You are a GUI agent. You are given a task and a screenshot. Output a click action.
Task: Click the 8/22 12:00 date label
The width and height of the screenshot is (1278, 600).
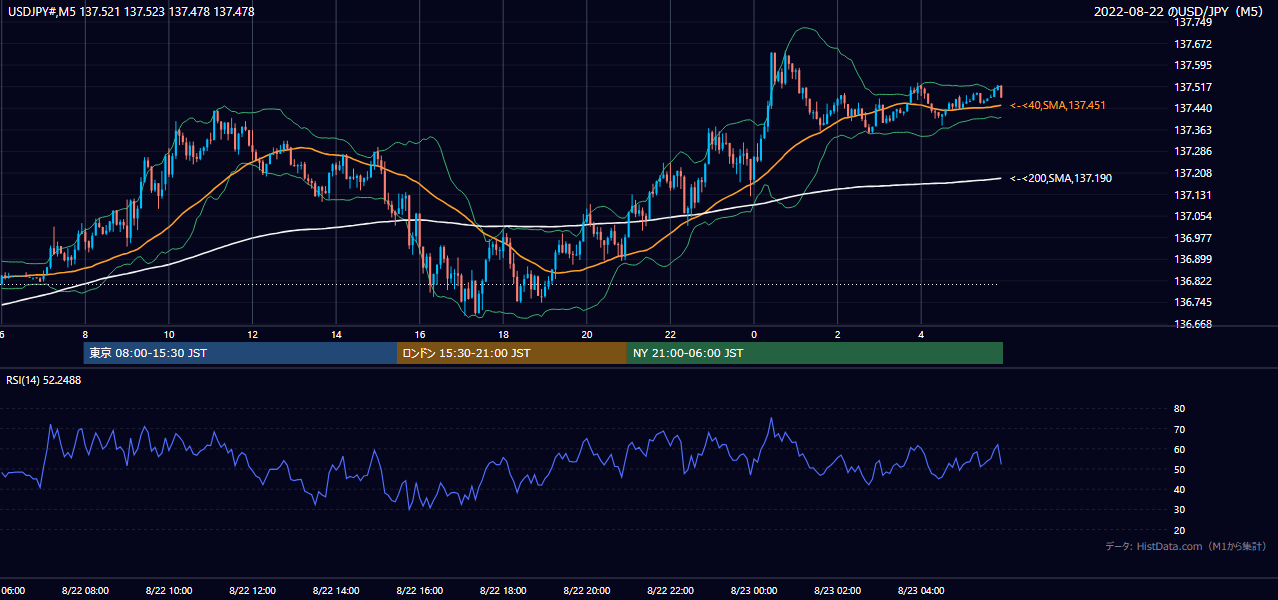pos(252,590)
